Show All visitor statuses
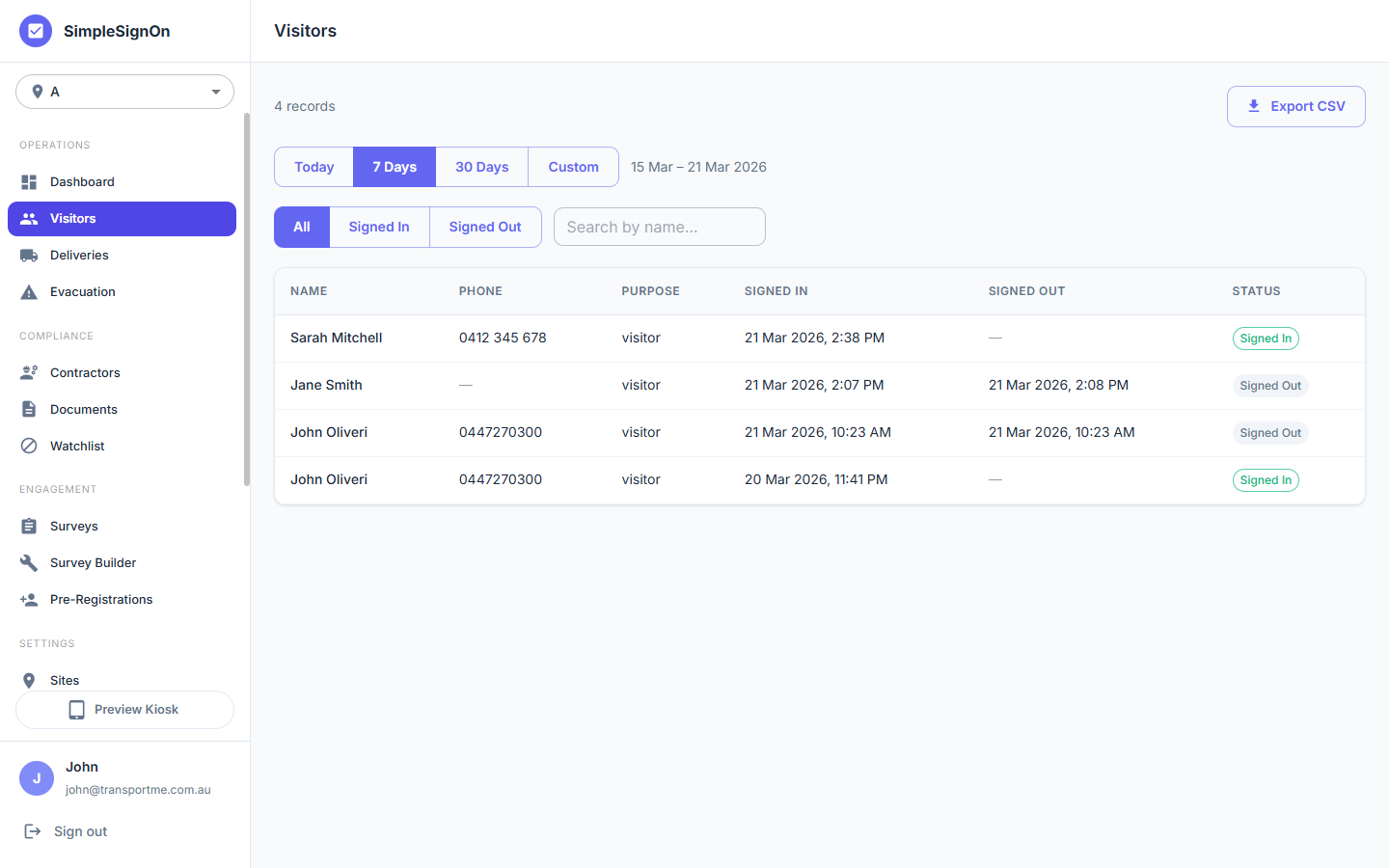 tap(302, 227)
